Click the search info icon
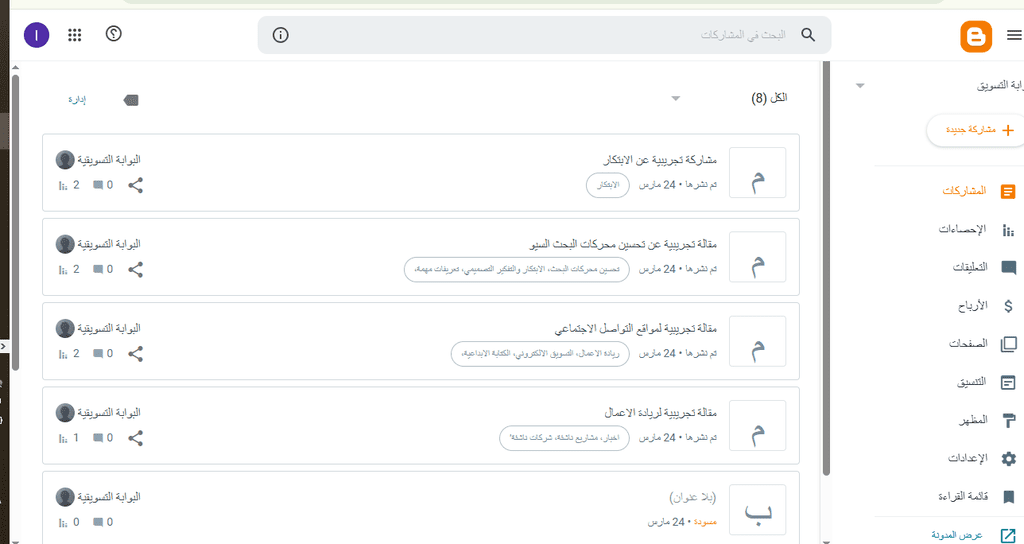The height and width of the screenshot is (544, 1024). coord(280,35)
